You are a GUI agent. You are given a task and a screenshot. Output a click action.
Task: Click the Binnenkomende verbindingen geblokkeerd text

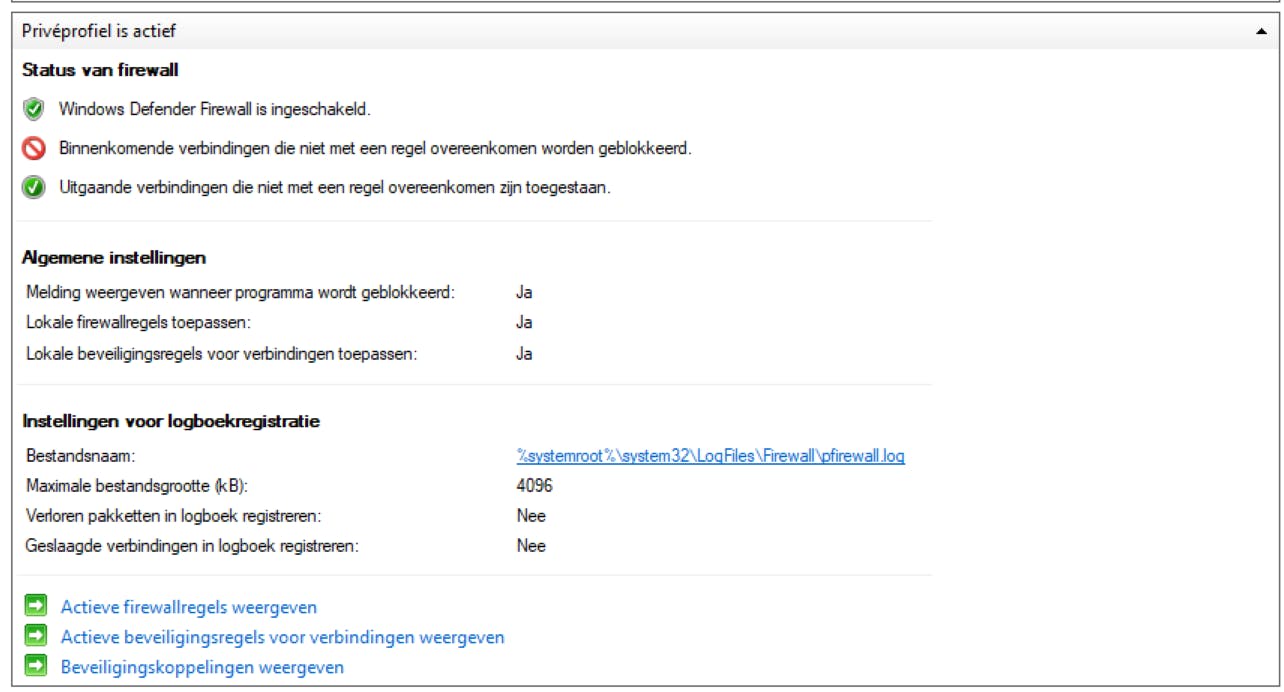375,149
